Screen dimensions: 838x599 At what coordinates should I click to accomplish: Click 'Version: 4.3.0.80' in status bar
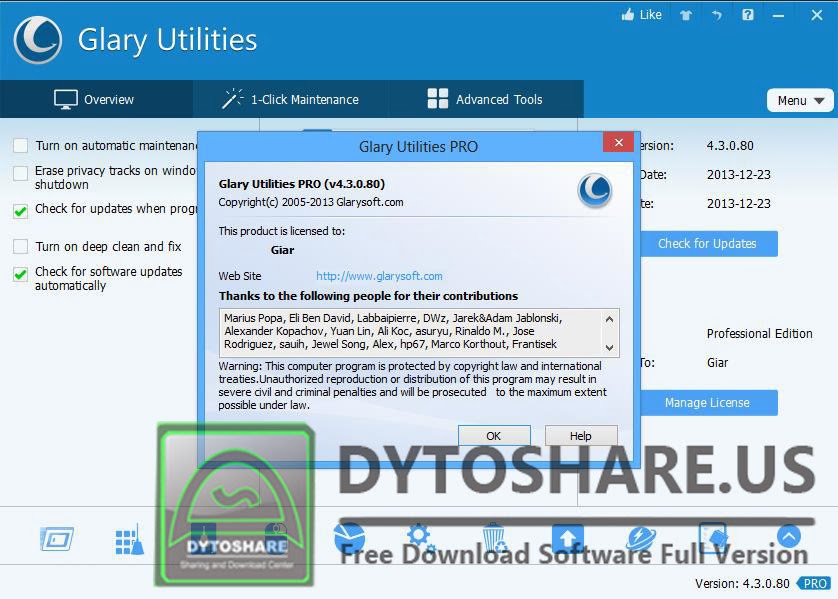(x=742, y=584)
